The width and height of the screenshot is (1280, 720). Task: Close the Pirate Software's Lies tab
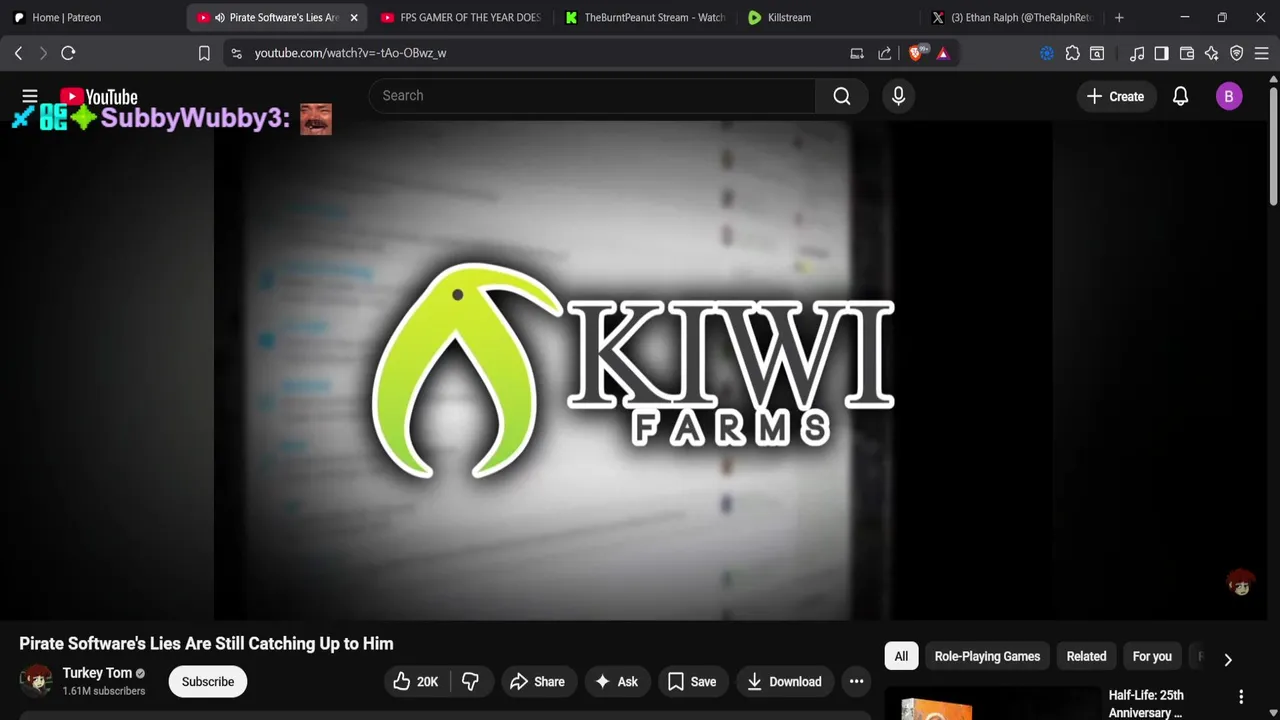[353, 17]
